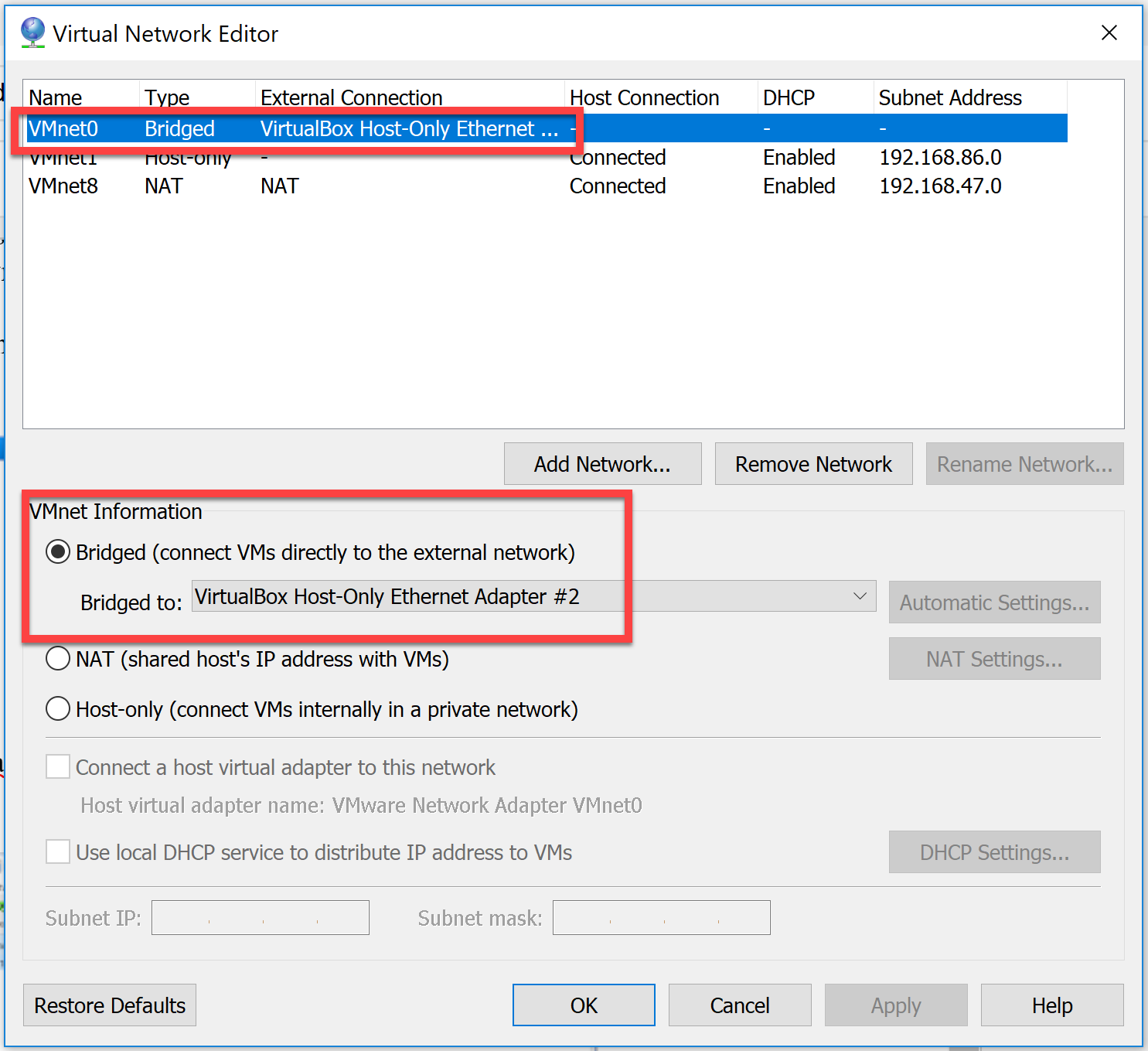
Task: Open Automatic Settings dialog
Action: click(994, 602)
